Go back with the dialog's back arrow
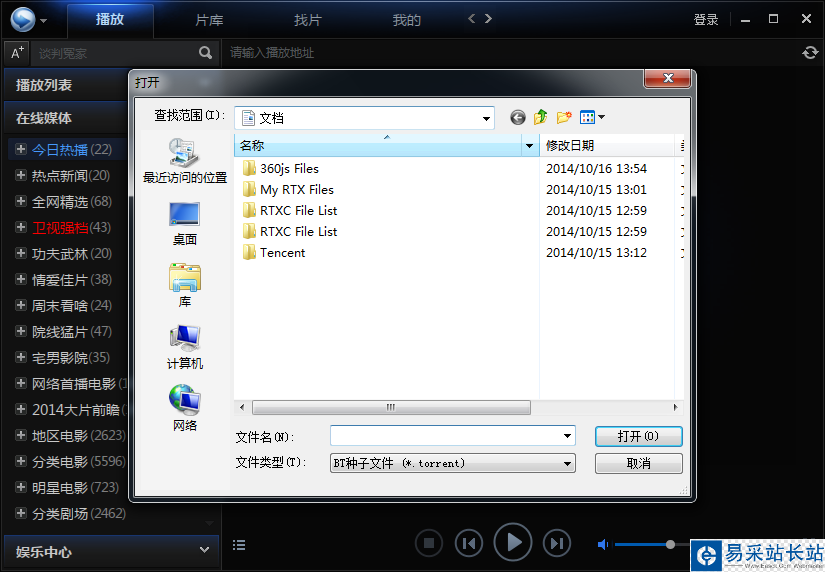Screen dimensions: 825x572 click(518, 117)
